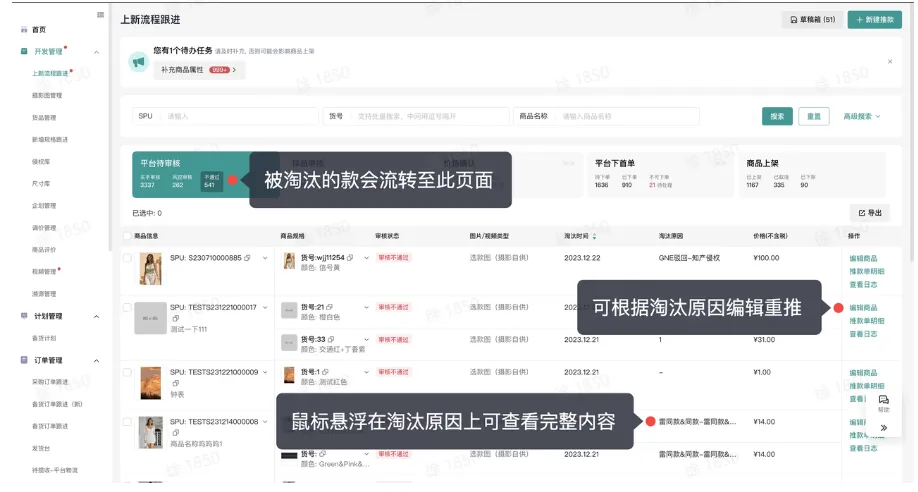Collapse the 订单管理 sidebar group
The width and height of the screenshot is (918, 492).
[97, 361]
